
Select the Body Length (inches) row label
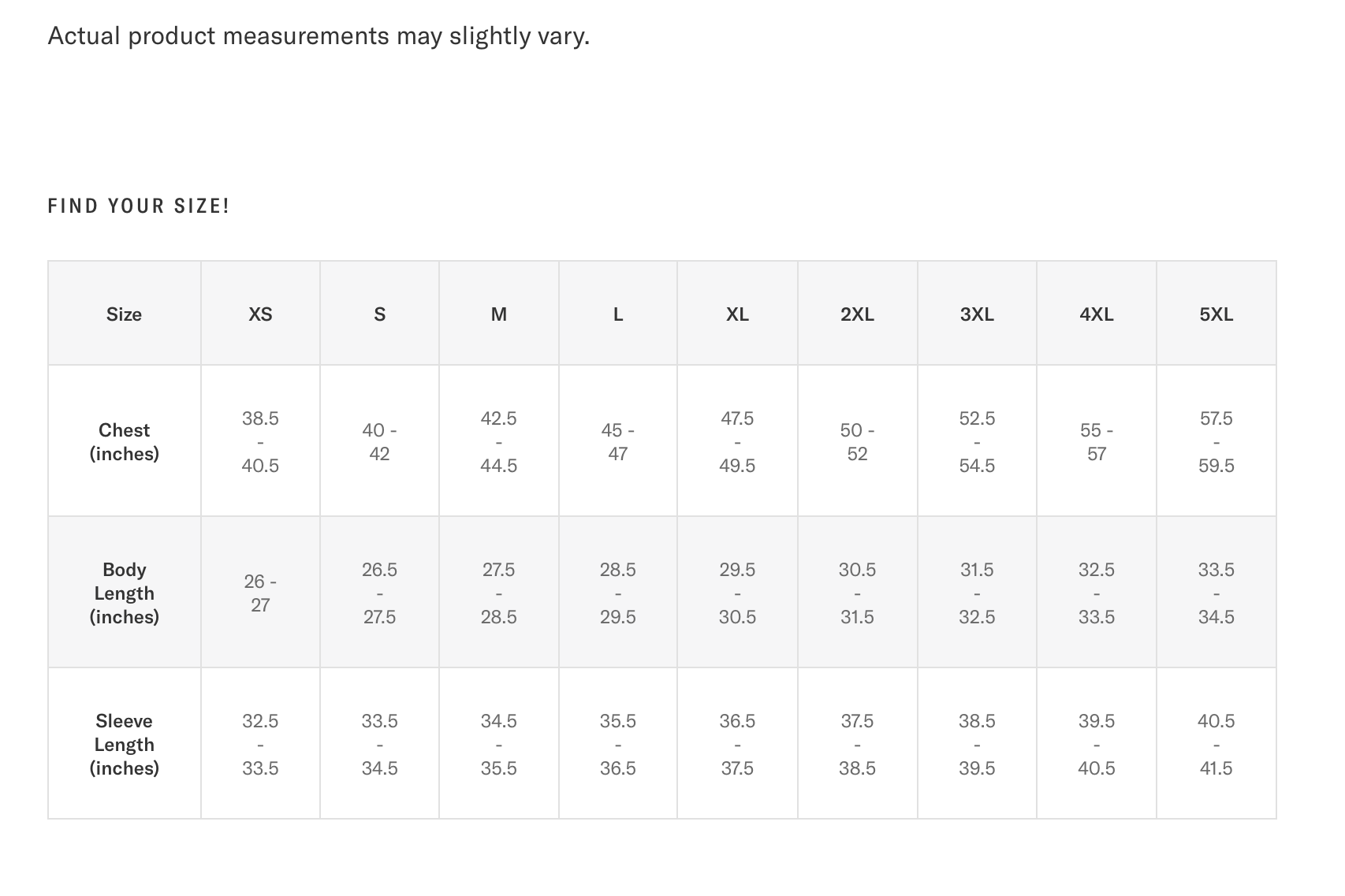coord(124,593)
